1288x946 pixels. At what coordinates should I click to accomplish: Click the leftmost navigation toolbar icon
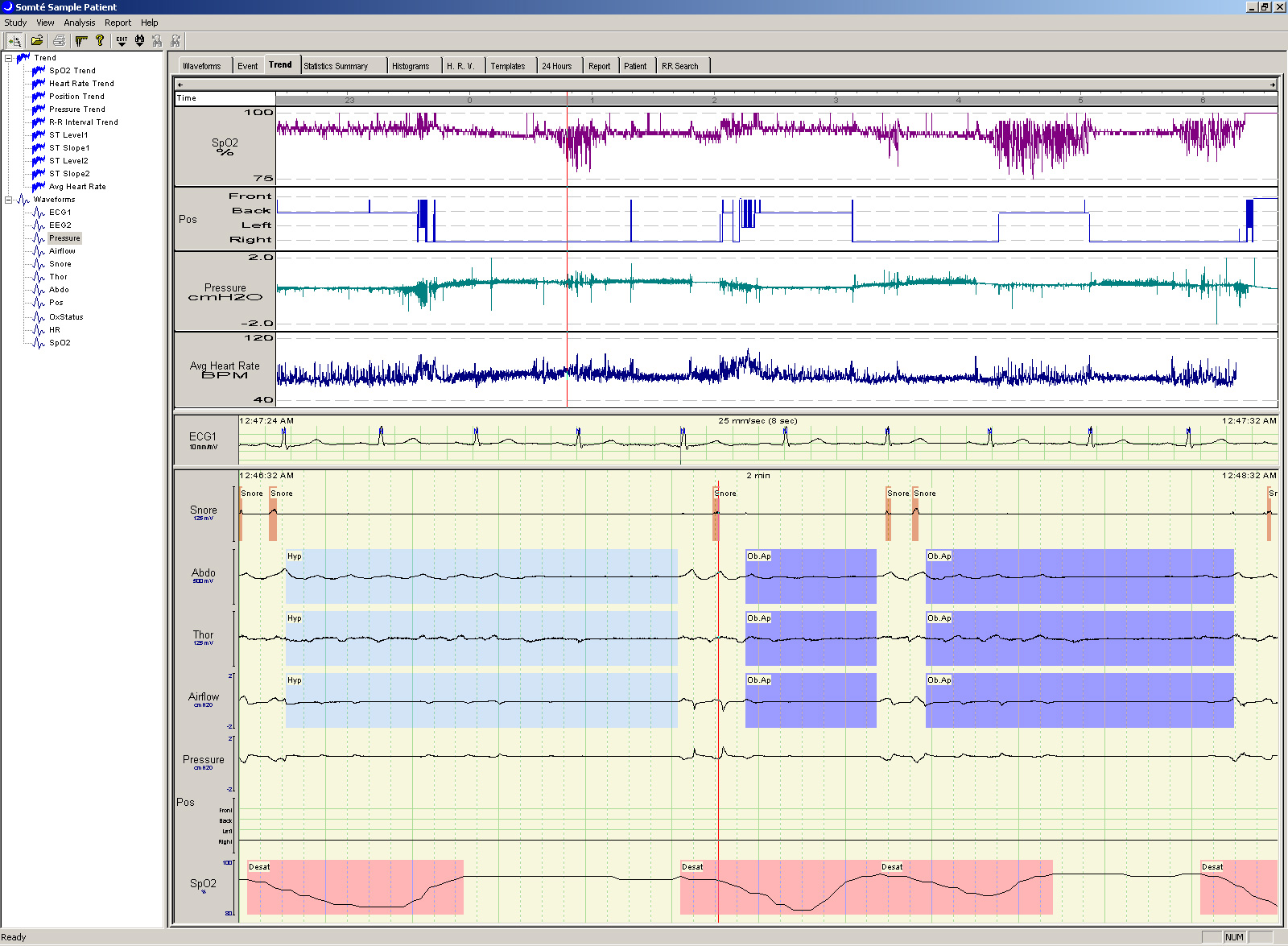13,39
